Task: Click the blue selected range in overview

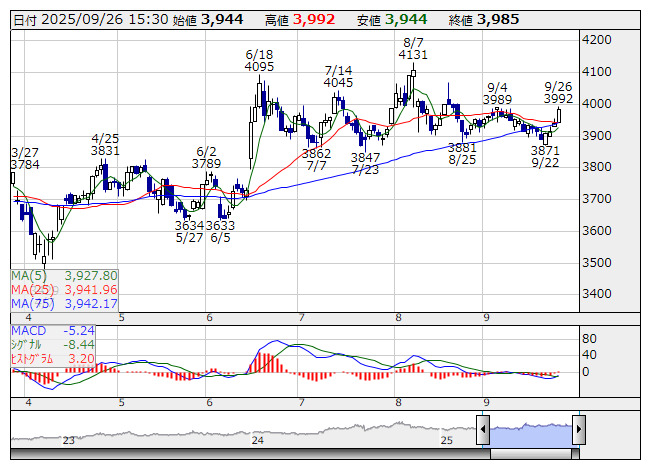Action: click(x=530, y=431)
